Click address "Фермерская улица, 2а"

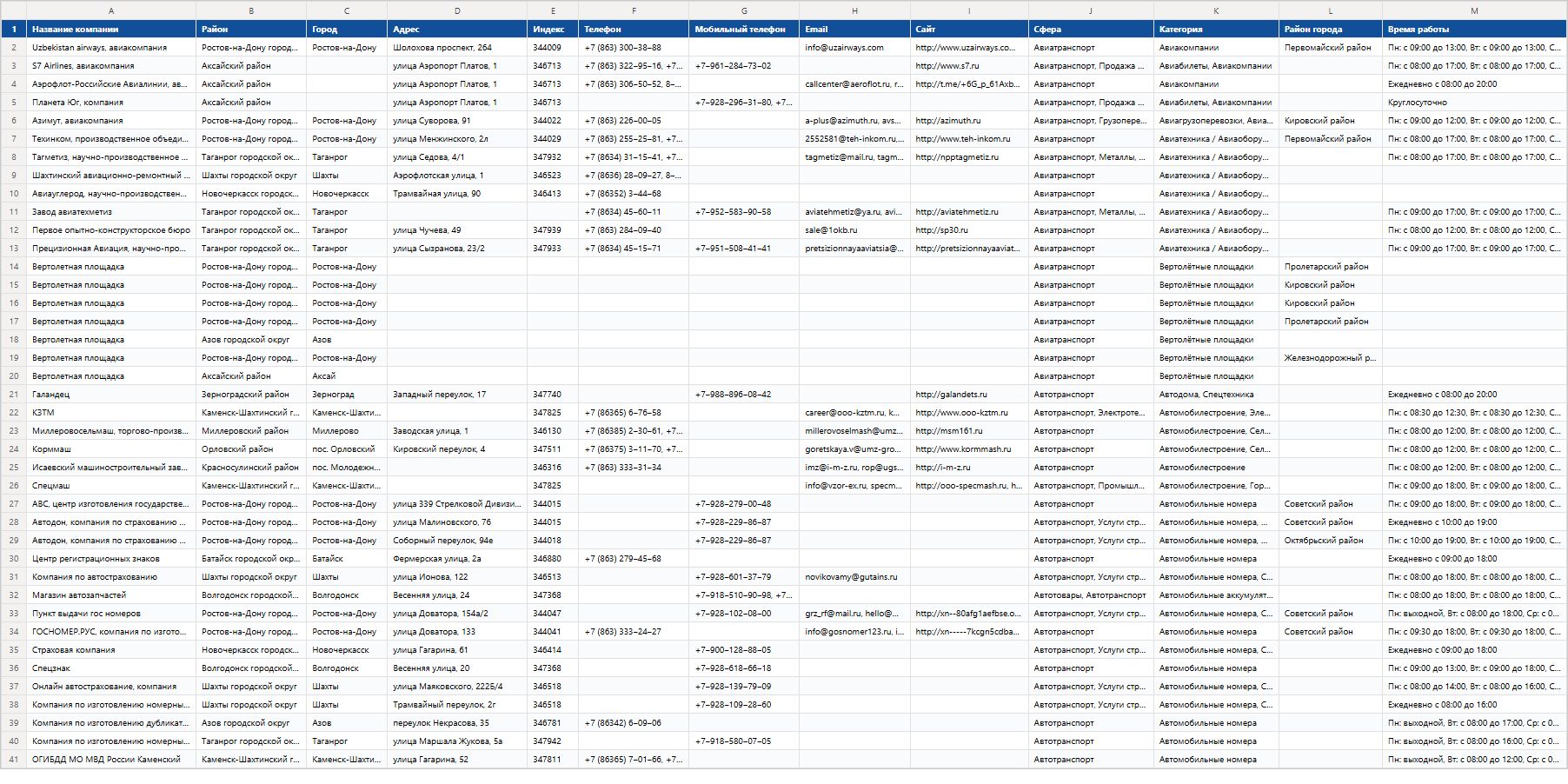pos(457,559)
